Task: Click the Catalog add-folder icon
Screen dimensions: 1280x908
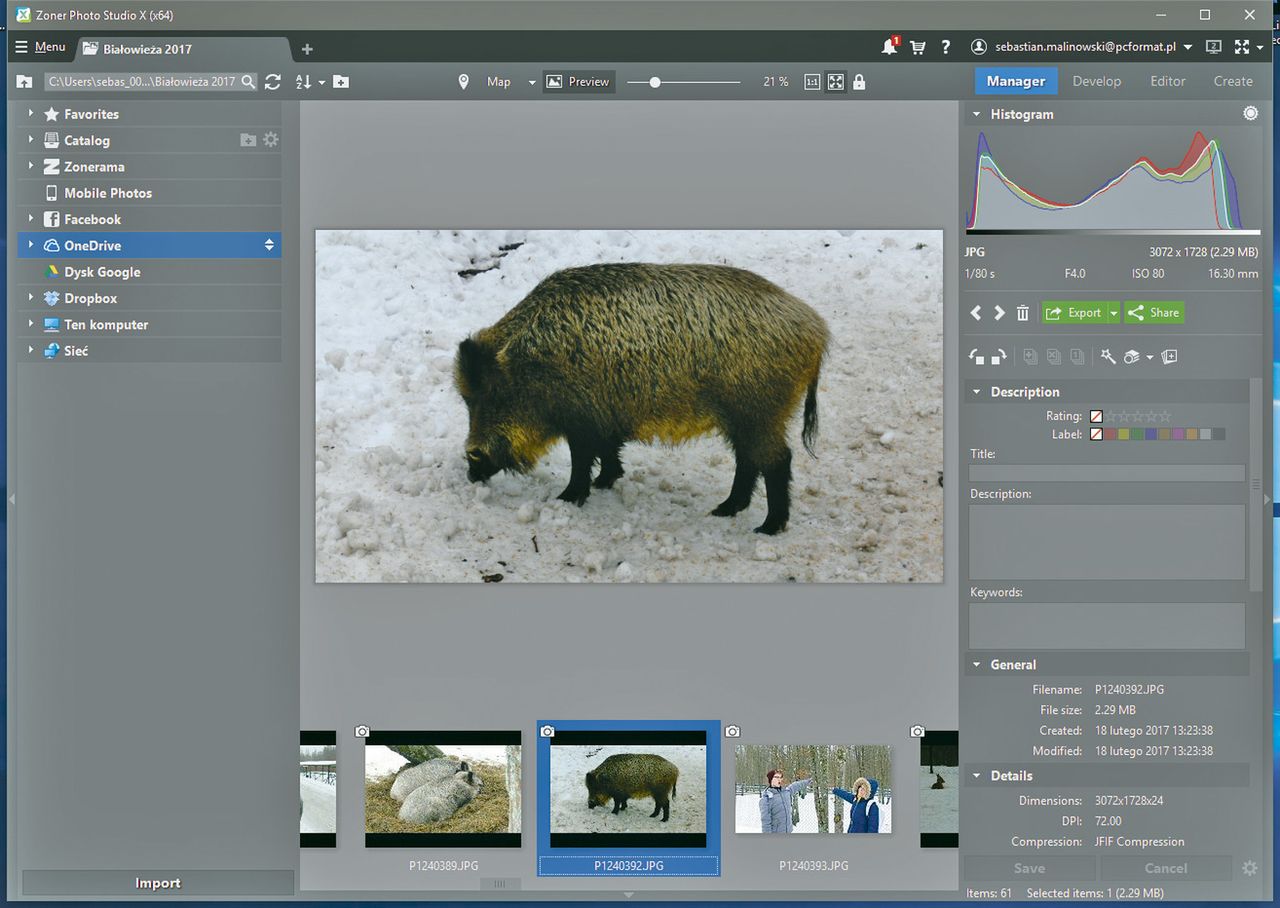Action: [x=248, y=140]
